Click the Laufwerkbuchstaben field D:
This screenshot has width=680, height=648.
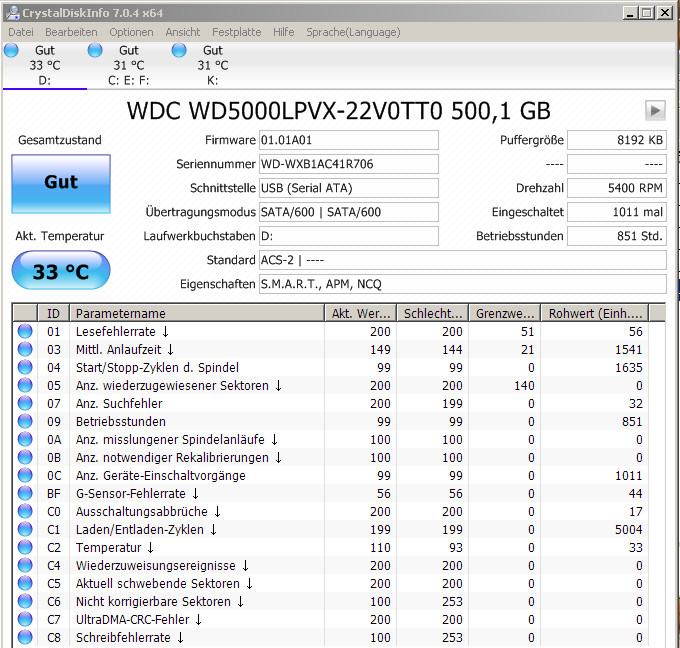coord(349,236)
